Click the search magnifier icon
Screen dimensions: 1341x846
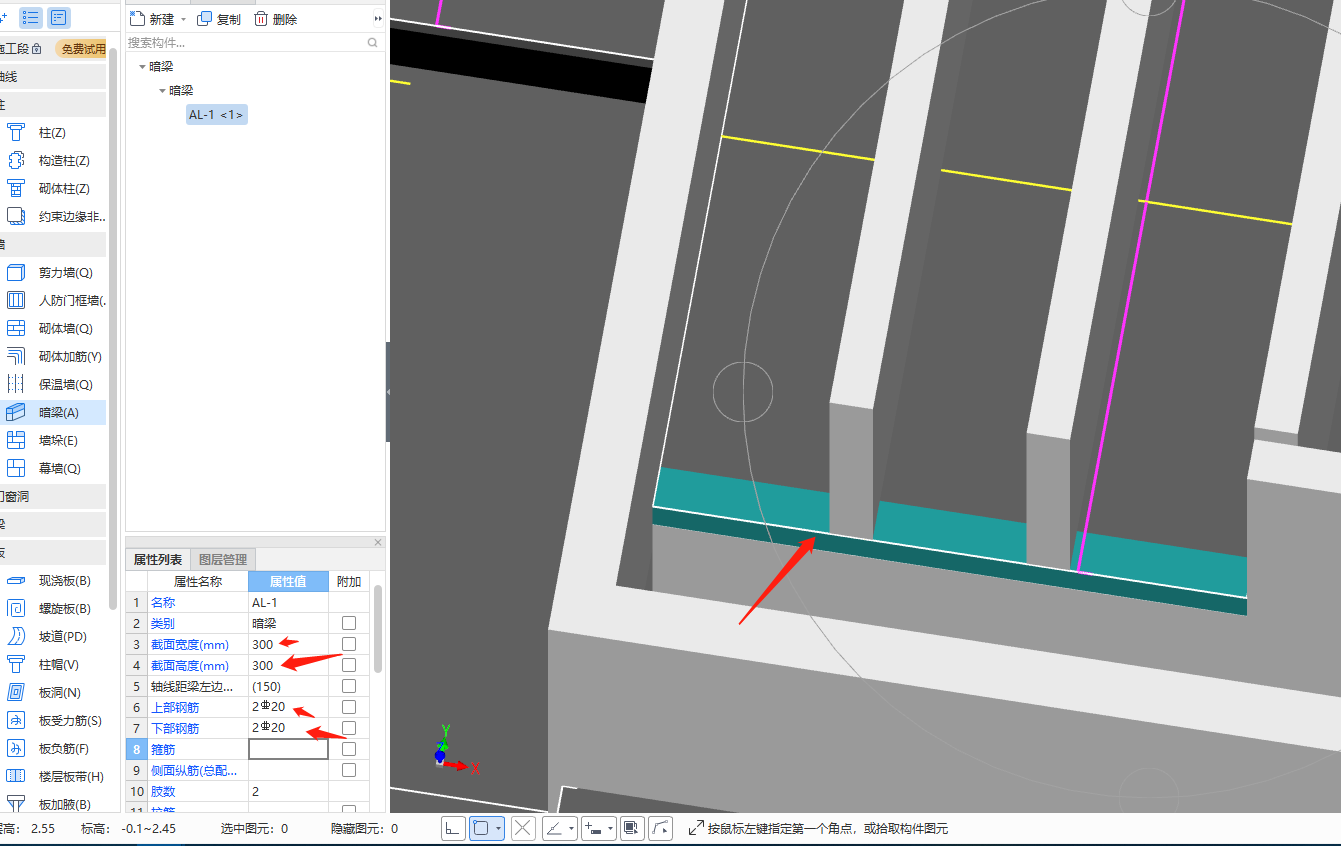coord(373,43)
